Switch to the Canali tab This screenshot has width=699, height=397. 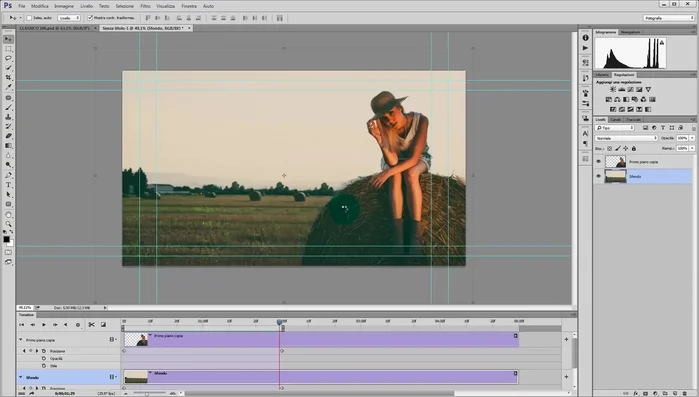615,119
